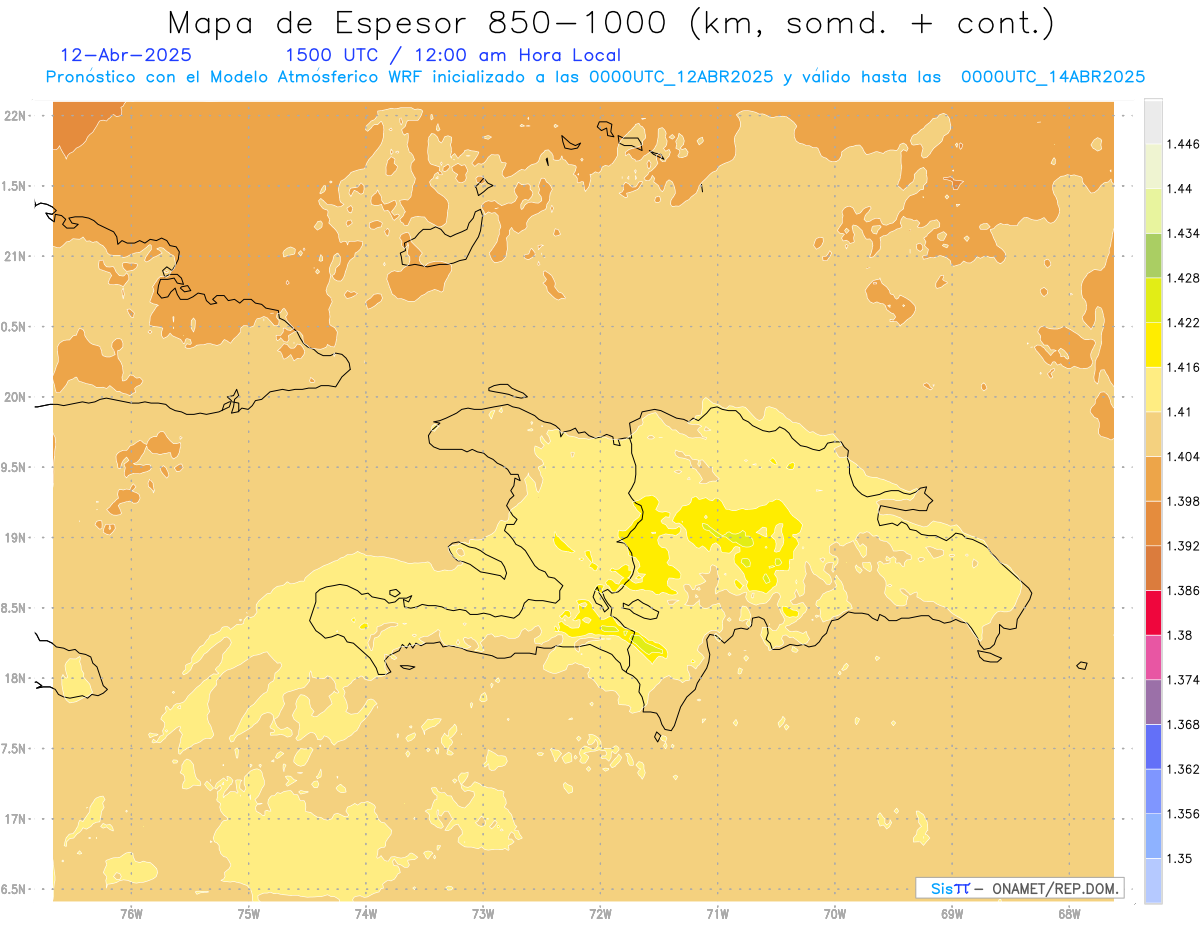
Task: Click the legend value "1.368"
Action: [1183, 725]
